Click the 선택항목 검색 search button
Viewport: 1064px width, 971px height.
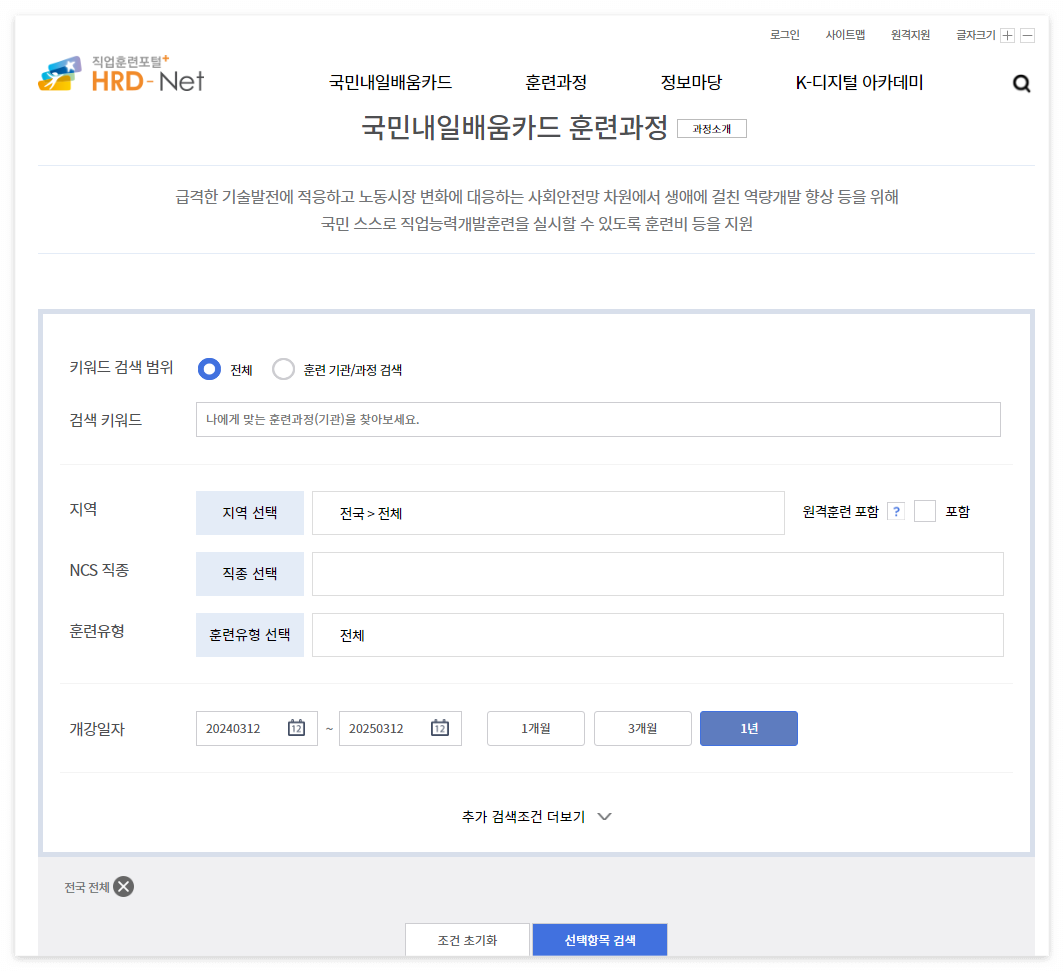pos(601,939)
